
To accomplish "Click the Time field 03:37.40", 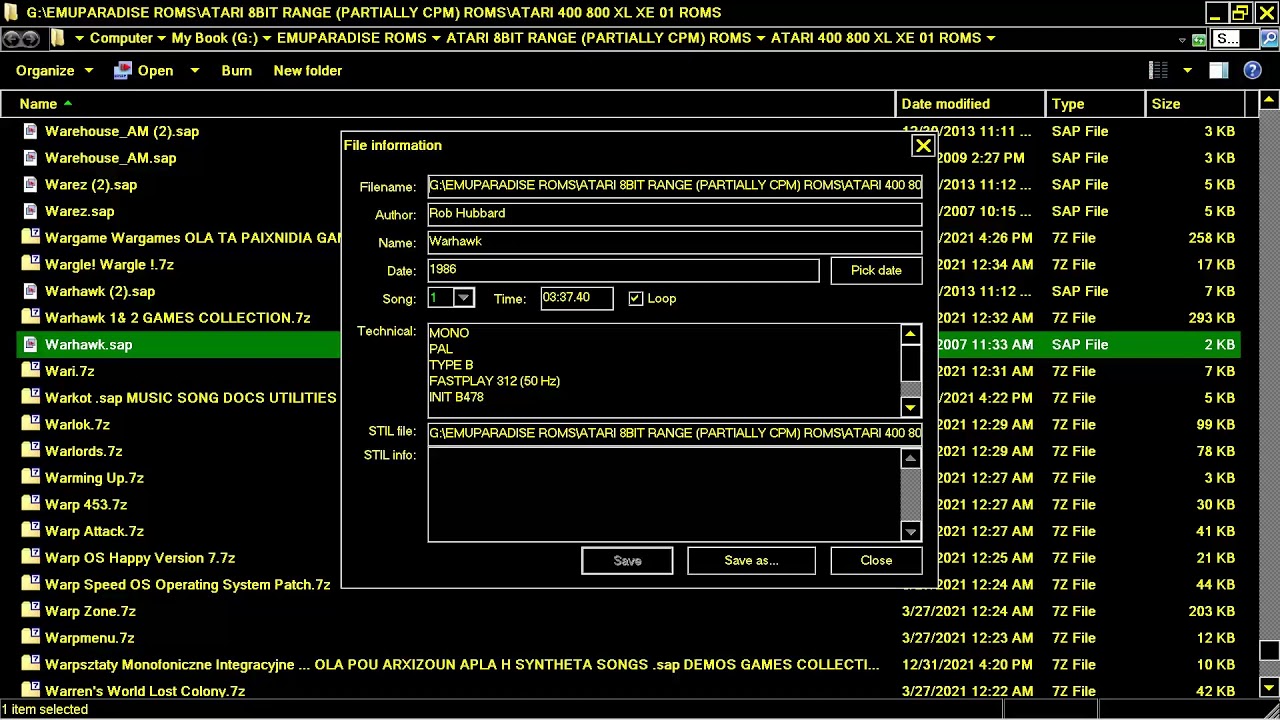I will pyautogui.click(x=577, y=298).
